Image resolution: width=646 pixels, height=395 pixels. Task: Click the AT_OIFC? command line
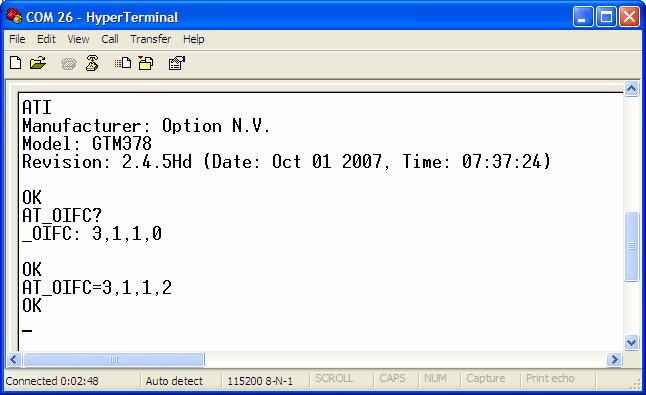[62, 215]
